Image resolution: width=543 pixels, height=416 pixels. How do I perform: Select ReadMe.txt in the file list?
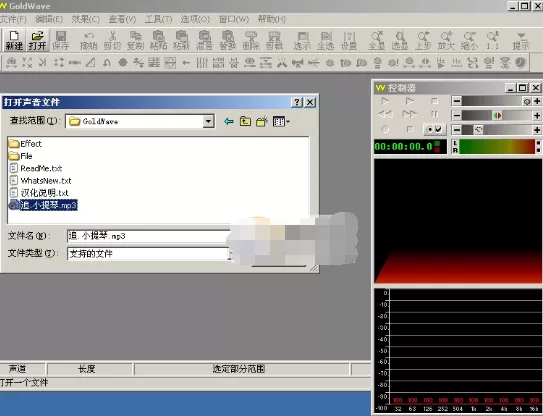click(x=36, y=168)
